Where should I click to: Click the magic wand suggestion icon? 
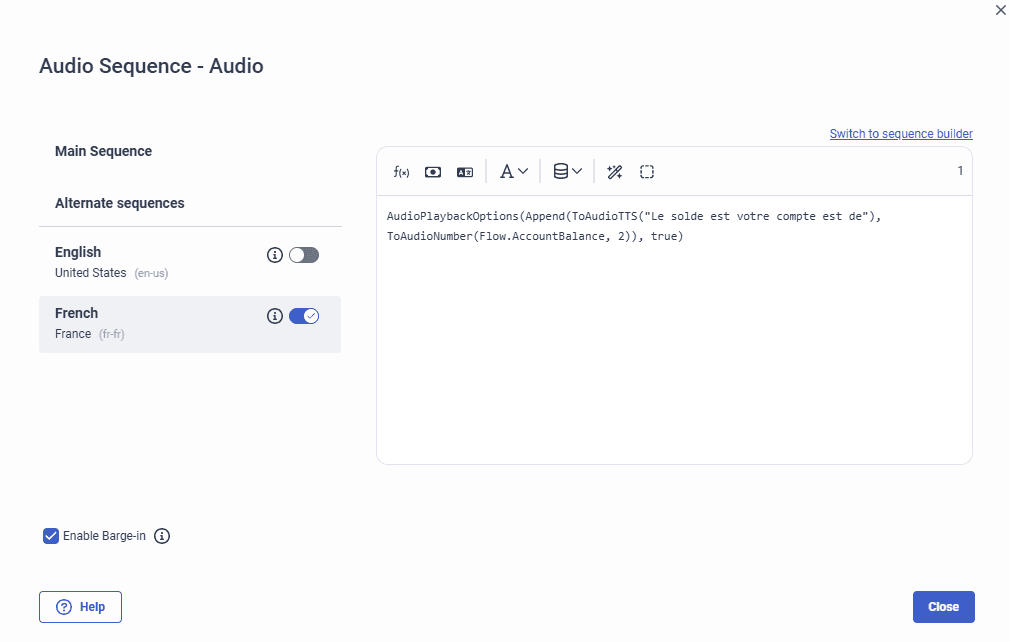pyautogui.click(x=614, y=171)
